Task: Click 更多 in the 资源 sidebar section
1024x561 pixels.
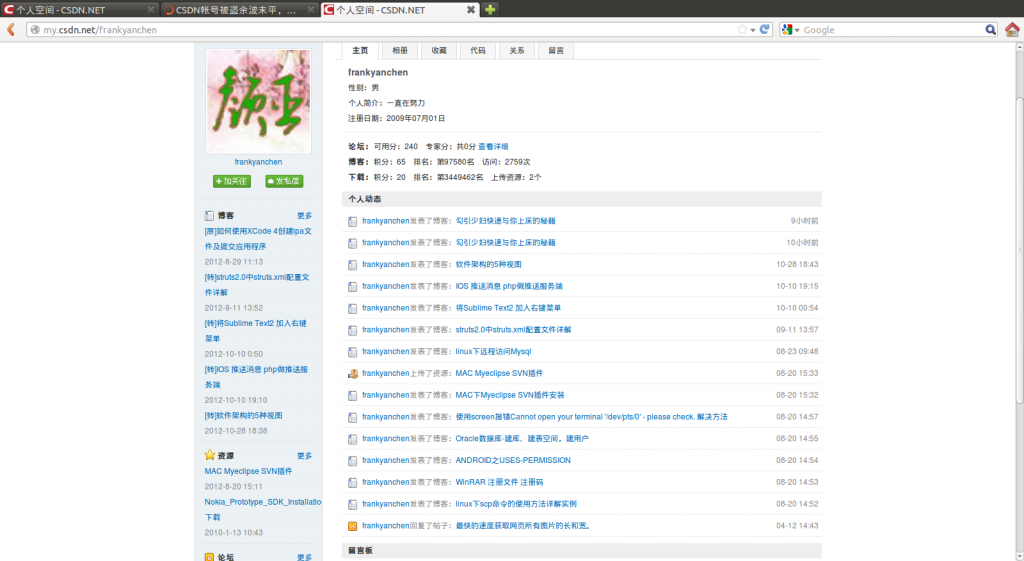Action: [x=304, y=456]
